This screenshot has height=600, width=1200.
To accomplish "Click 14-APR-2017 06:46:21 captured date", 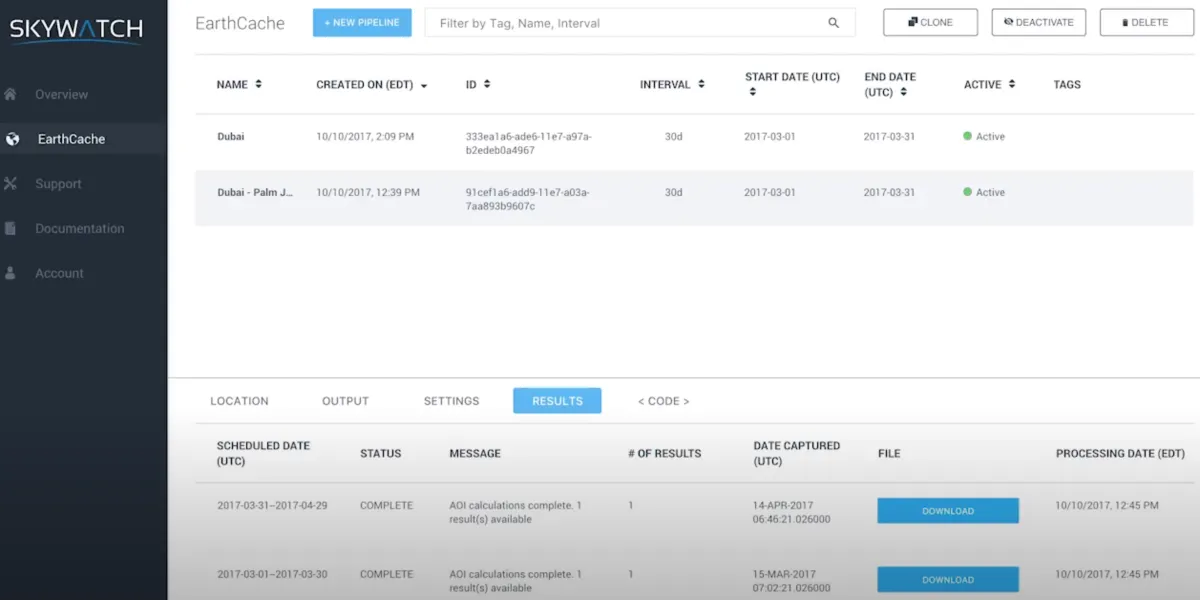I will [x=792, y=513].
